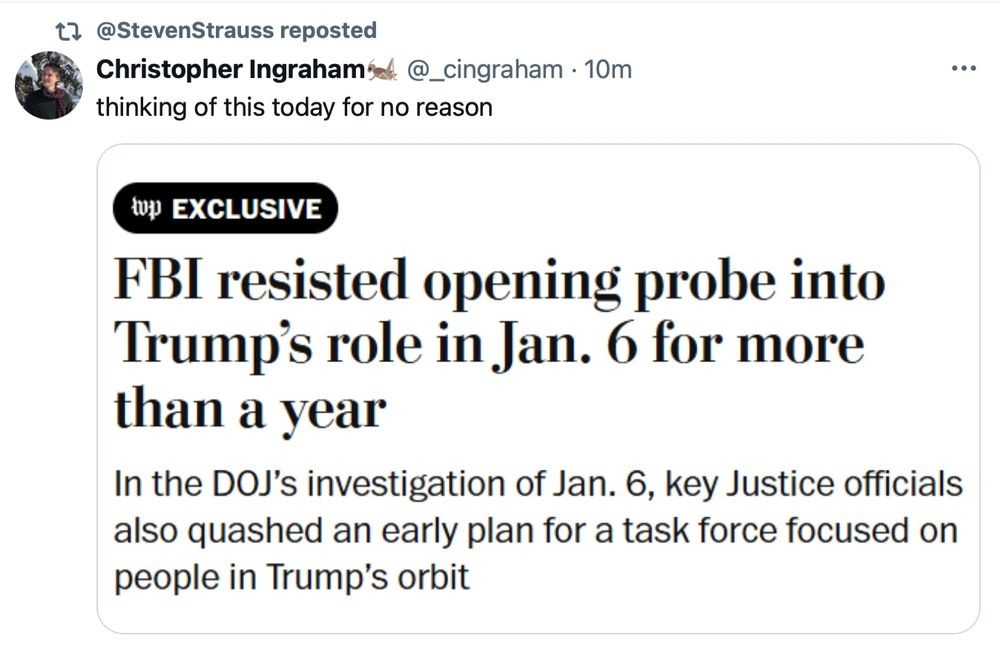Click the "FBI resisted opening probe into" headline line

click(499, 282)
